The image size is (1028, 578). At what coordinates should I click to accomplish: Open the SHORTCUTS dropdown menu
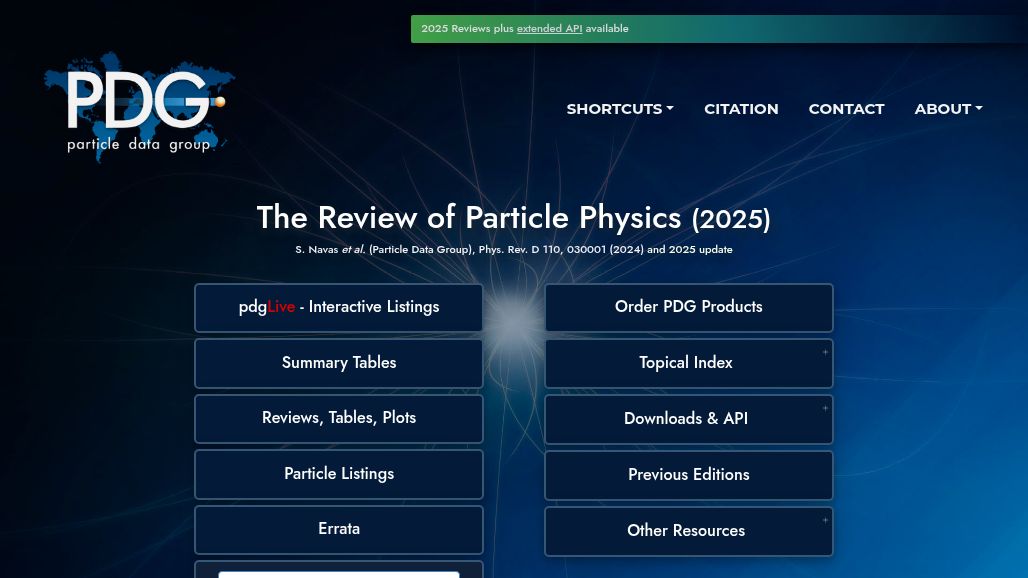tap(619, 109)
